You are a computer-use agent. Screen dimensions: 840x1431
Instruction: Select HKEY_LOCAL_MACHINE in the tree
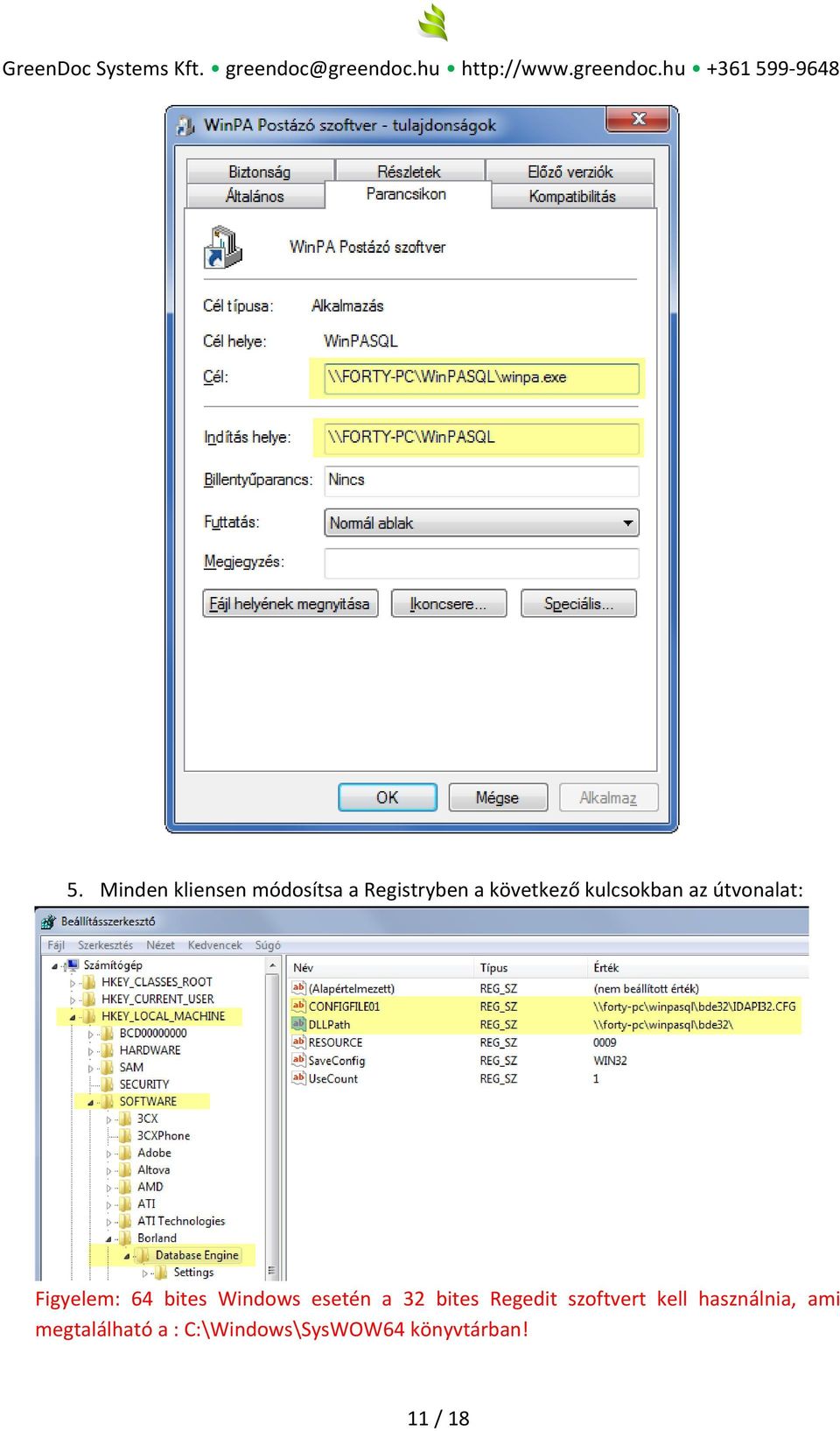click(x=163, y=1016)
